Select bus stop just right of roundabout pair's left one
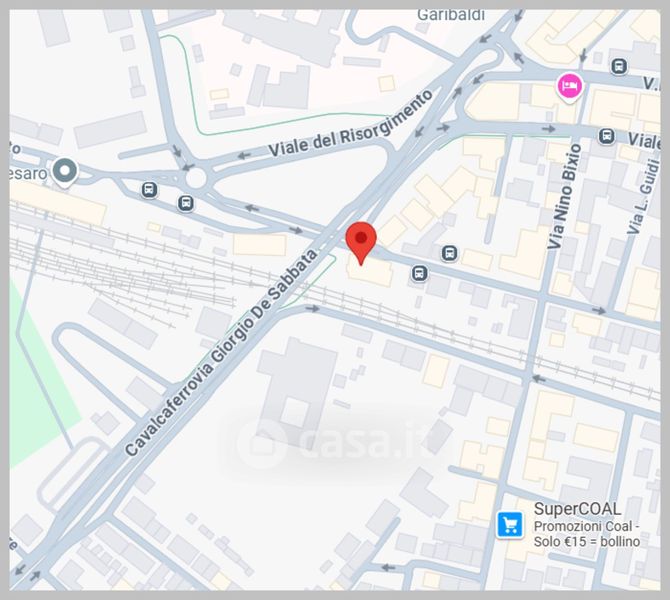The image size is (670, 600). pos(185,203)
